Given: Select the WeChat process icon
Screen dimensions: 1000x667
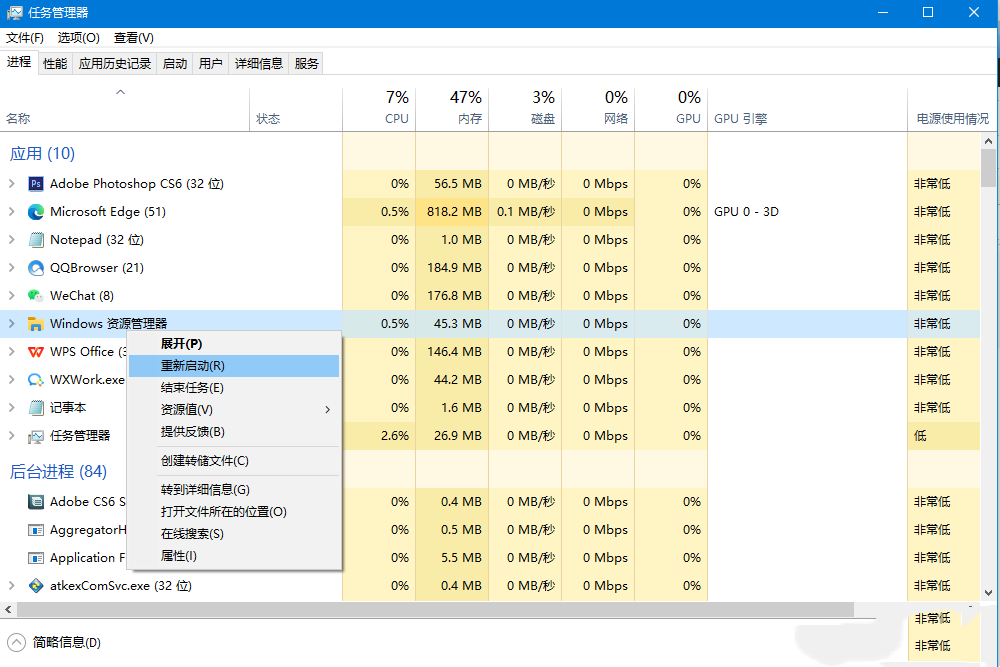Looking at the screenshot, I should point(34,295).
